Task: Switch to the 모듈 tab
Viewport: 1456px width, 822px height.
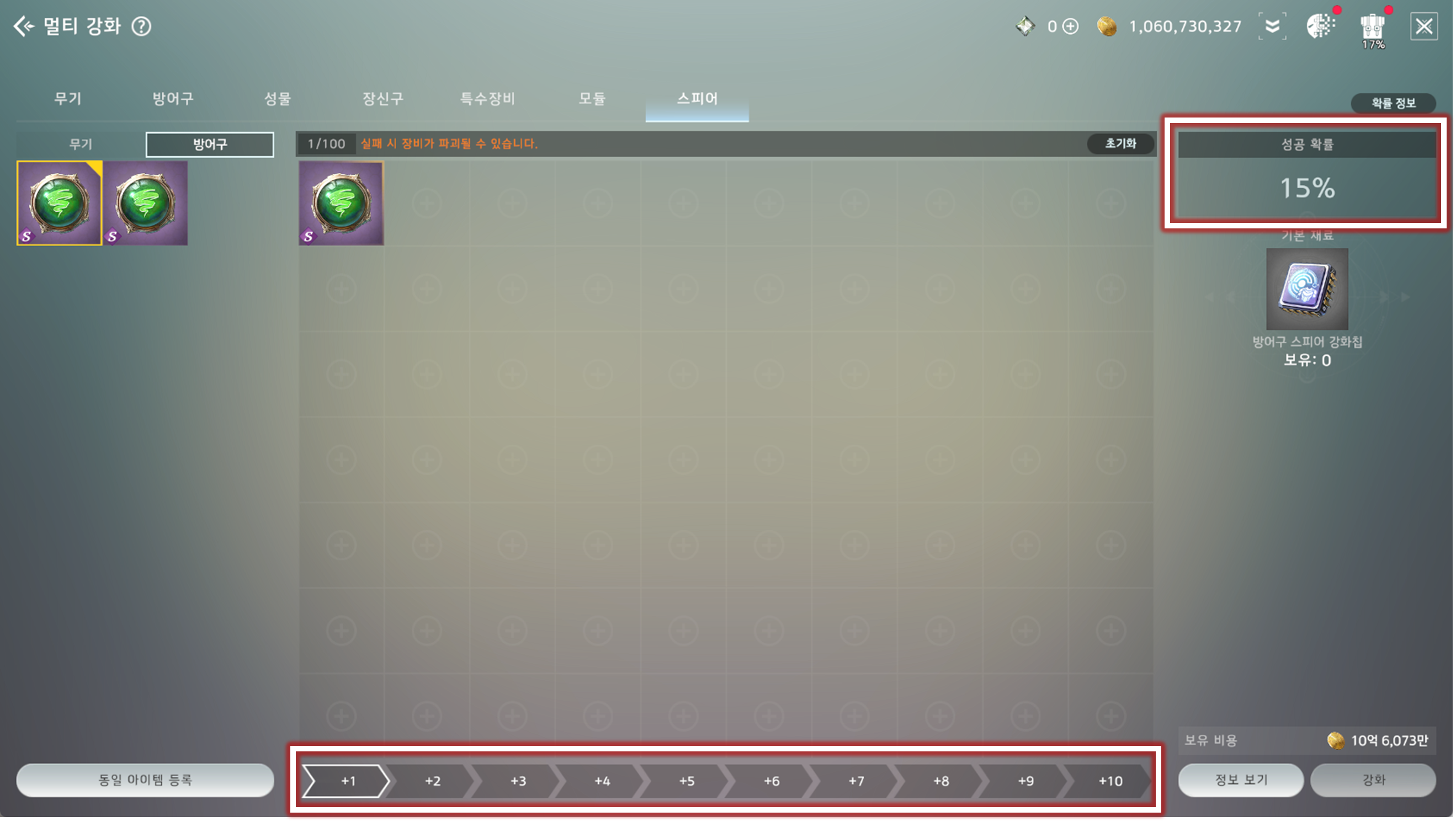Action: point(592,98)
